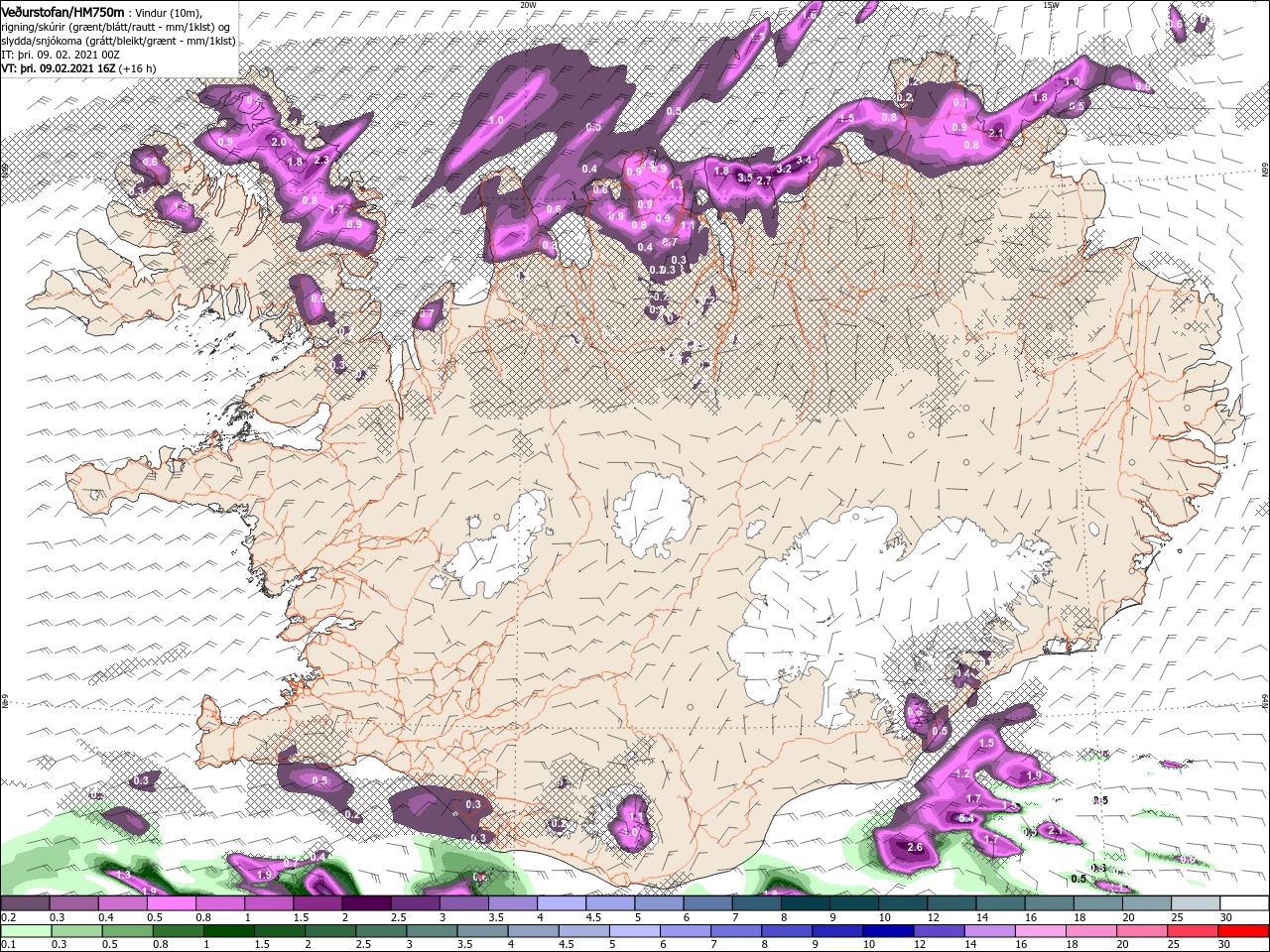Click the Veðurstofan/HM750m title text
The height and width of the screenshot is (952, 1270).
pyautogui.click(x=63, y=11)
